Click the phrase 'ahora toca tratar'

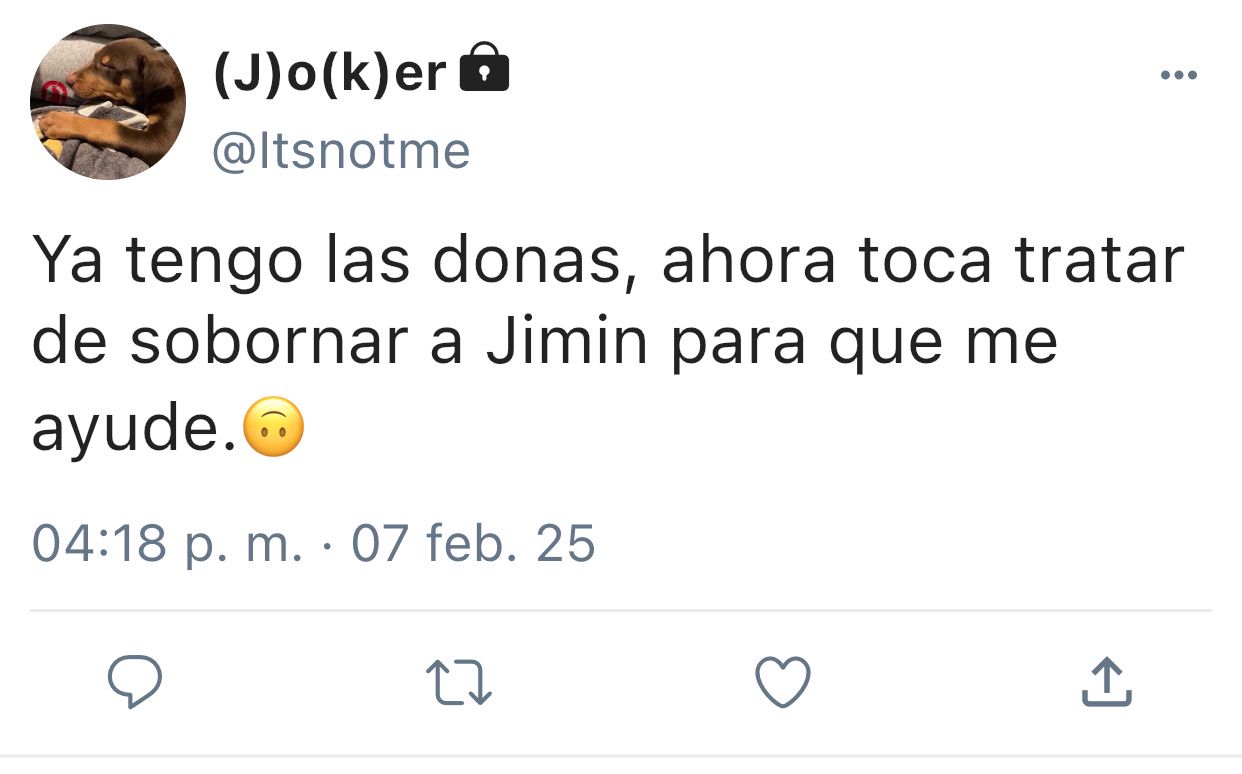(923, 260)
